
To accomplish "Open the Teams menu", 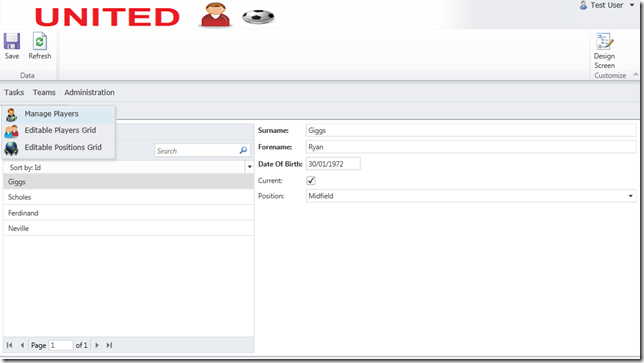I will click(44, 92).
